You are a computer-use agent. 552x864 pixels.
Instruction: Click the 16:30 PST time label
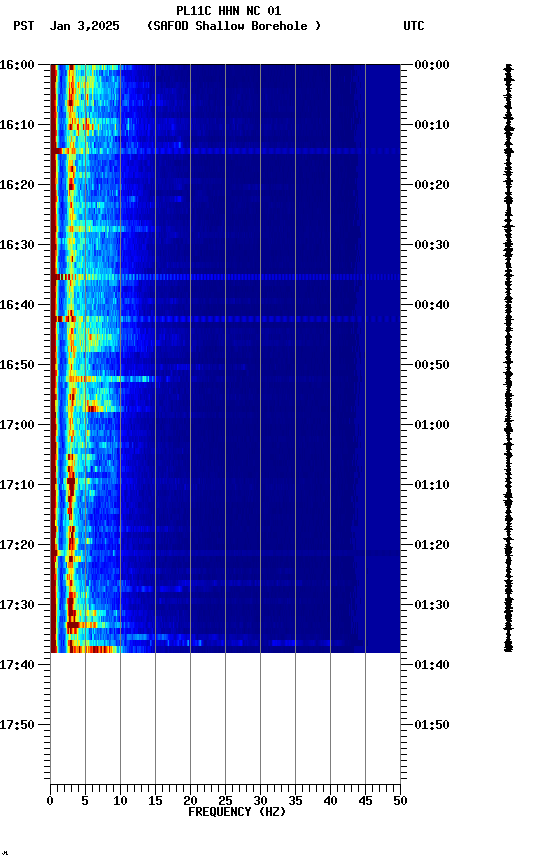(17, 245)
